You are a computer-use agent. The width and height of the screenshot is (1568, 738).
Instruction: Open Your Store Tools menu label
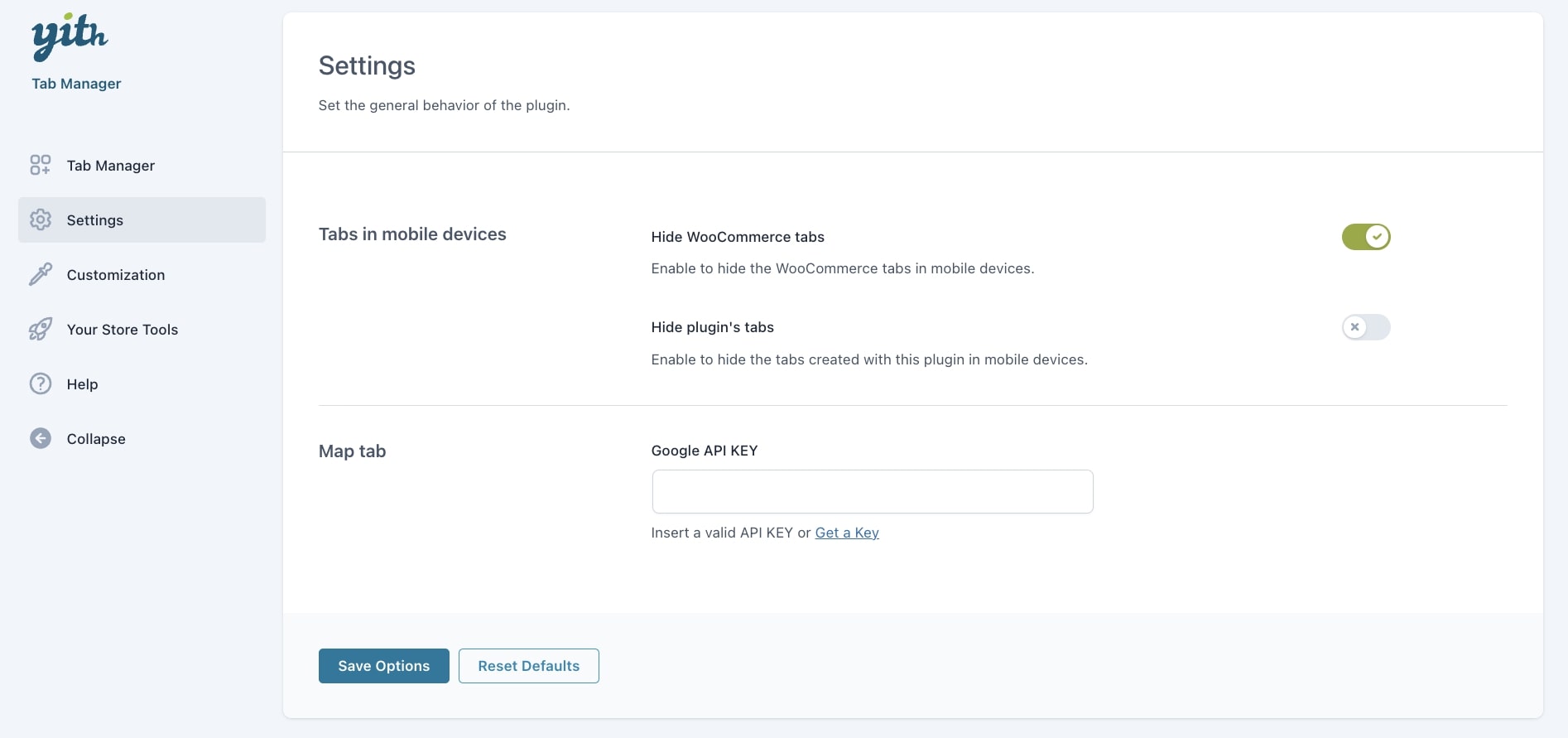123,330
